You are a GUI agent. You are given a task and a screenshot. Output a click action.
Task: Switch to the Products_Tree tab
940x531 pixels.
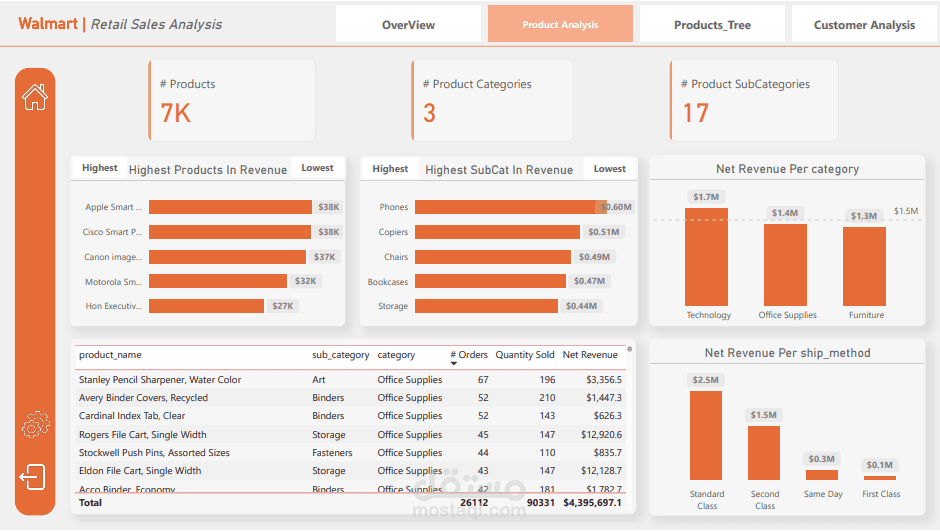tap(712, 25)
